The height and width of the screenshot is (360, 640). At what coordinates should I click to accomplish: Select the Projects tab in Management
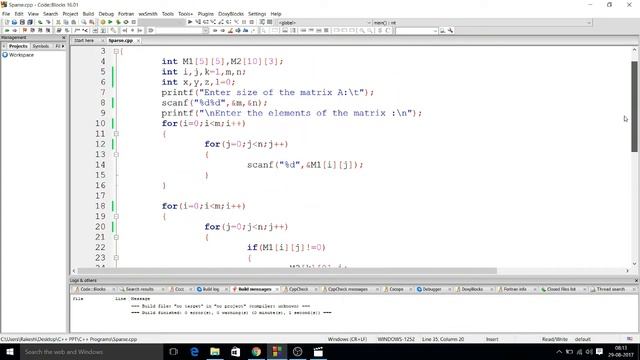coord(18,46)
